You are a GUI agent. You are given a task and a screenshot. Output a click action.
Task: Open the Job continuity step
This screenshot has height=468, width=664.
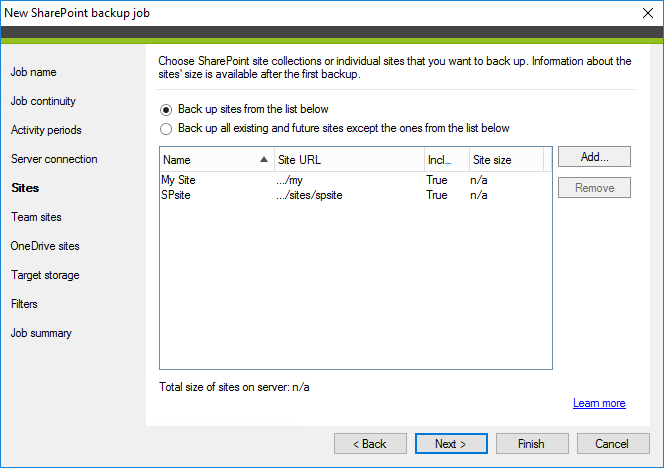pyautogui.click(x=43, y=101)
